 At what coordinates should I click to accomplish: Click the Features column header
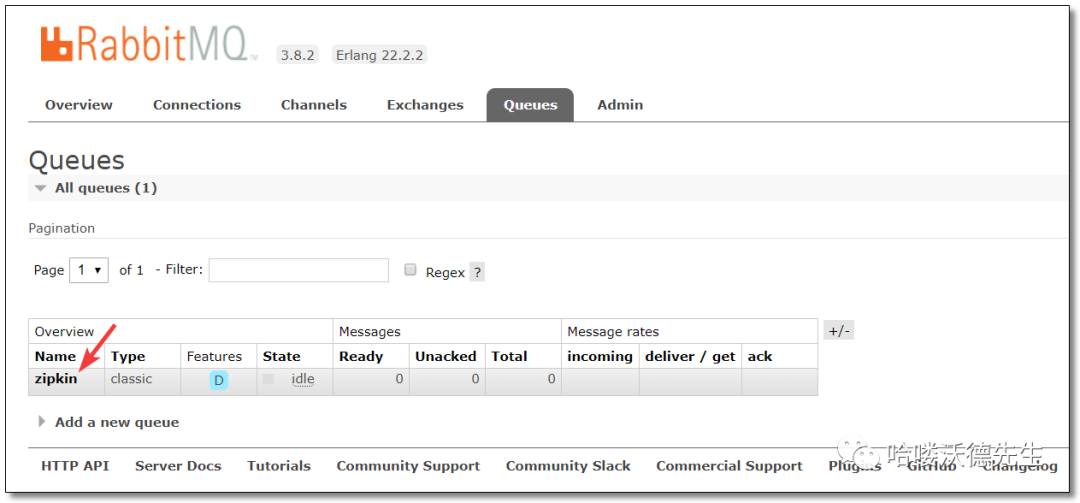coord(214,356)
